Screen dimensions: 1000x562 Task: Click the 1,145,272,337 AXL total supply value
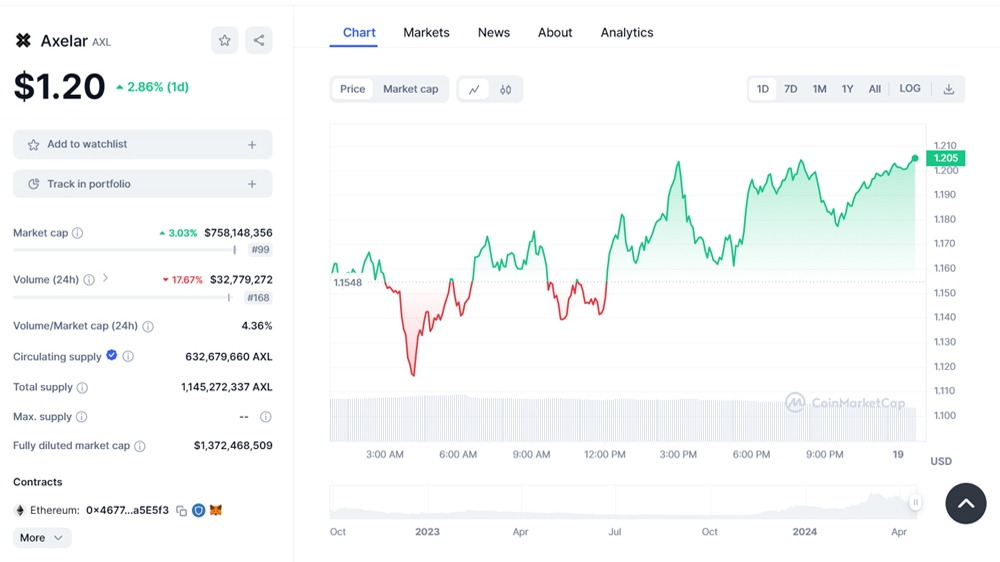point(226,387)
